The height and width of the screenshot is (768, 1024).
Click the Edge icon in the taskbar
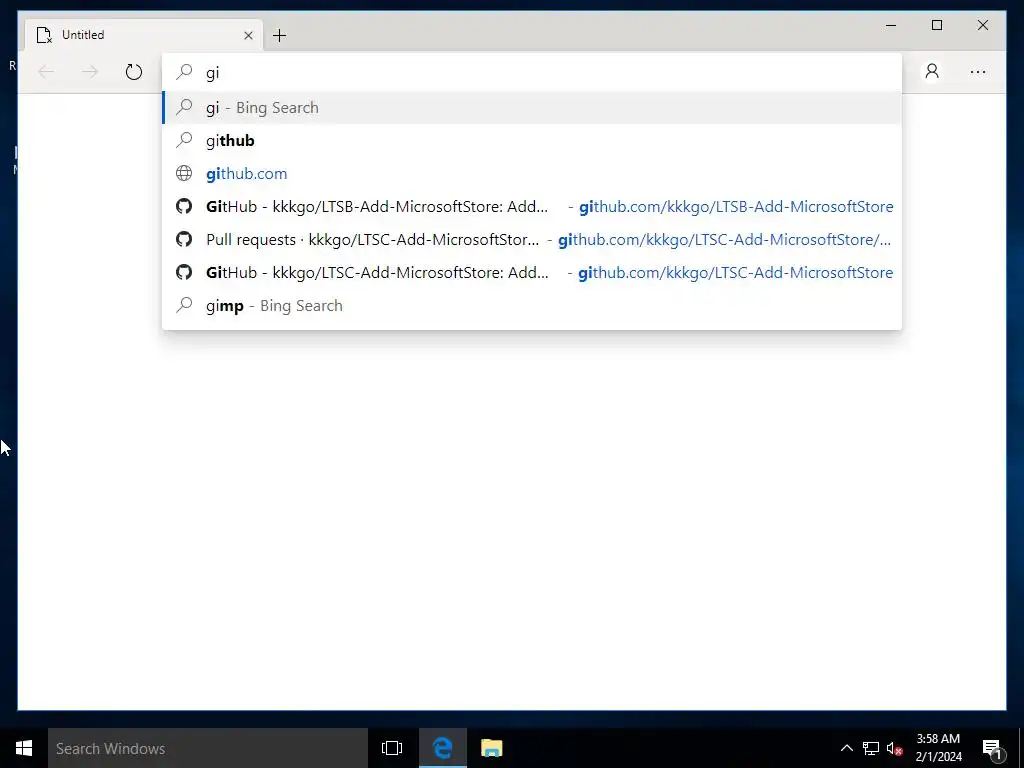(442, 748)
